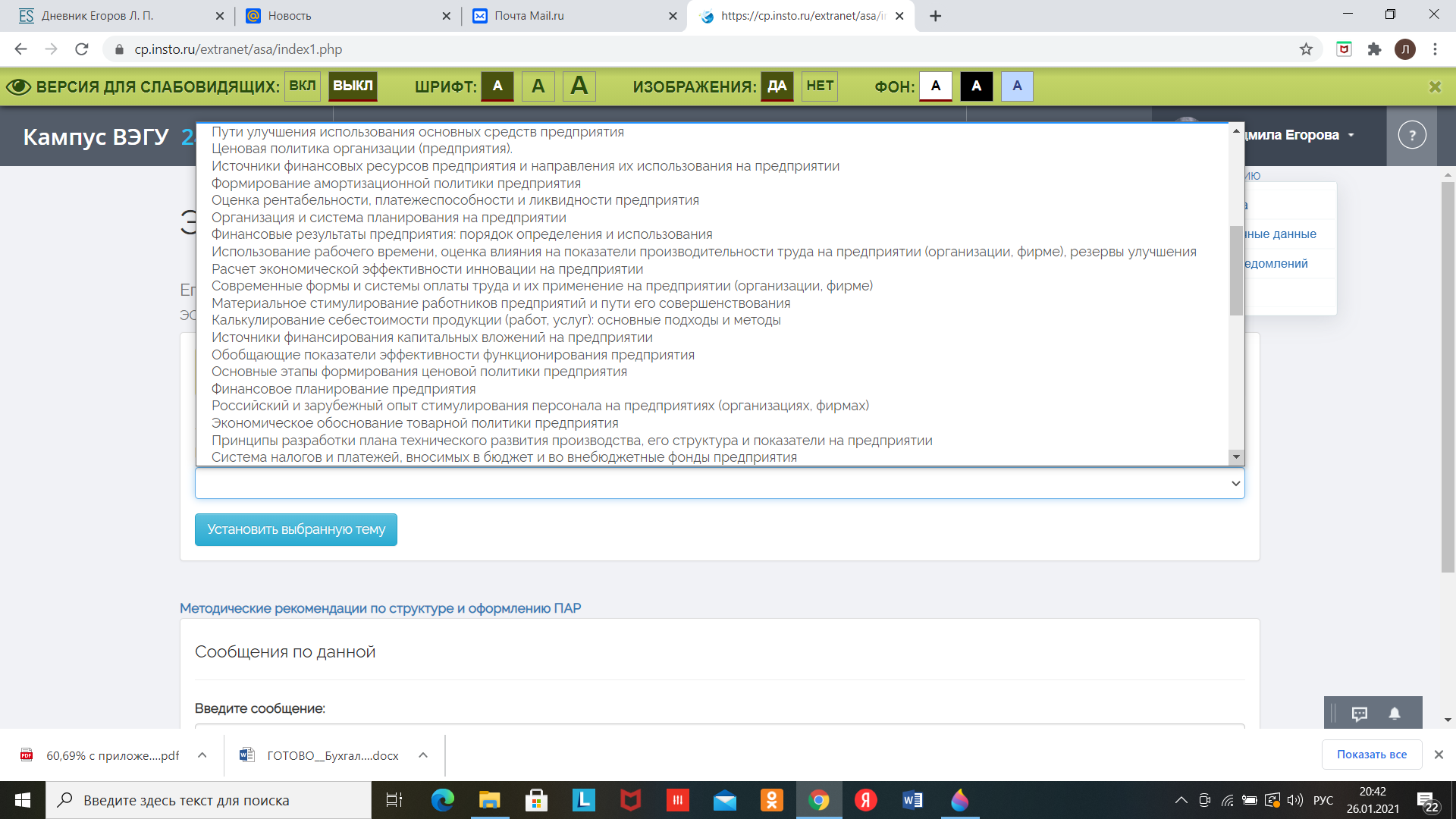Open the Методические рекомендации ПАР link

[380, 608]
